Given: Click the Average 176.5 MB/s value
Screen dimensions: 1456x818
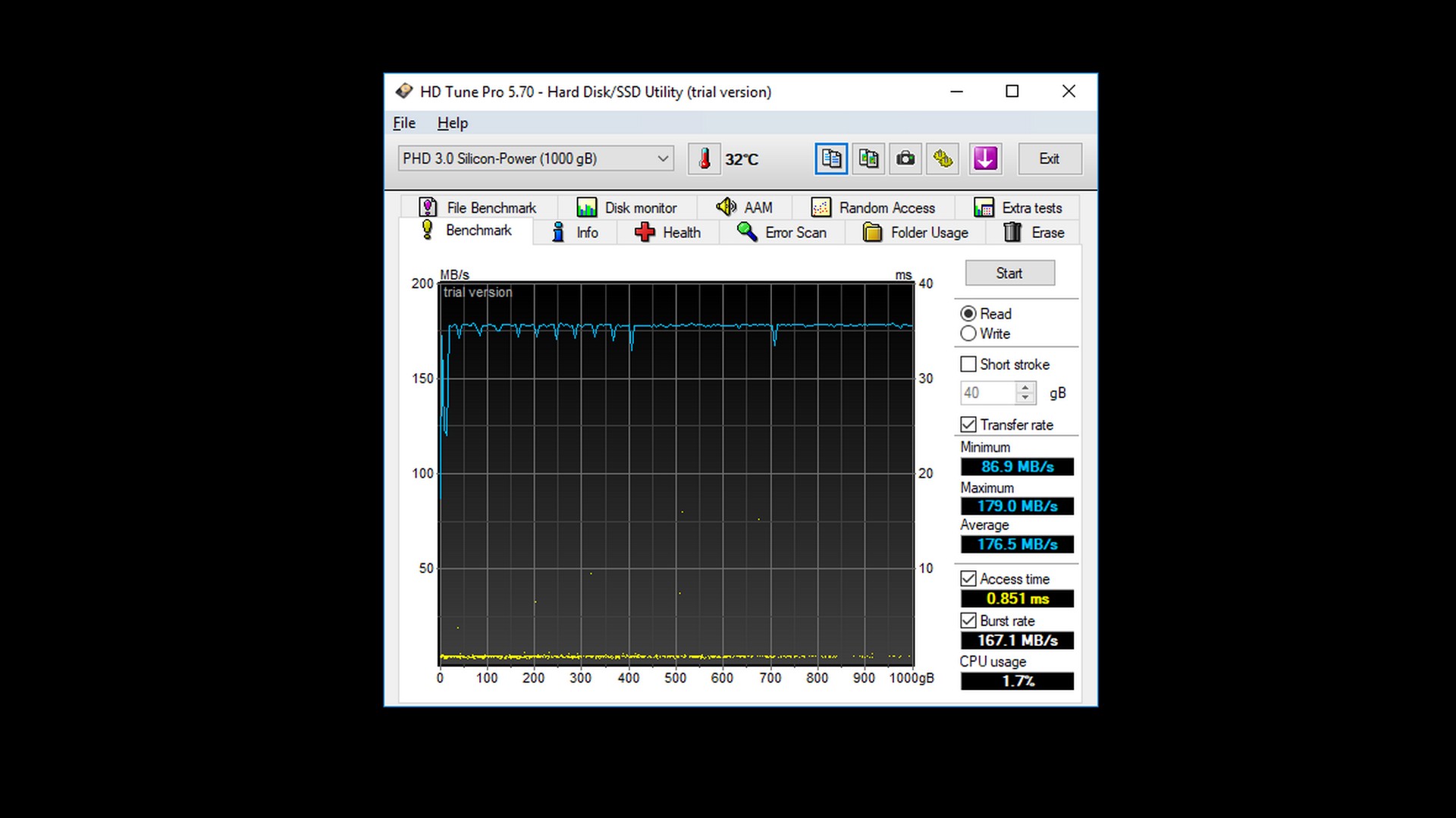Looking at the screenshot, I should point(1017,544).
